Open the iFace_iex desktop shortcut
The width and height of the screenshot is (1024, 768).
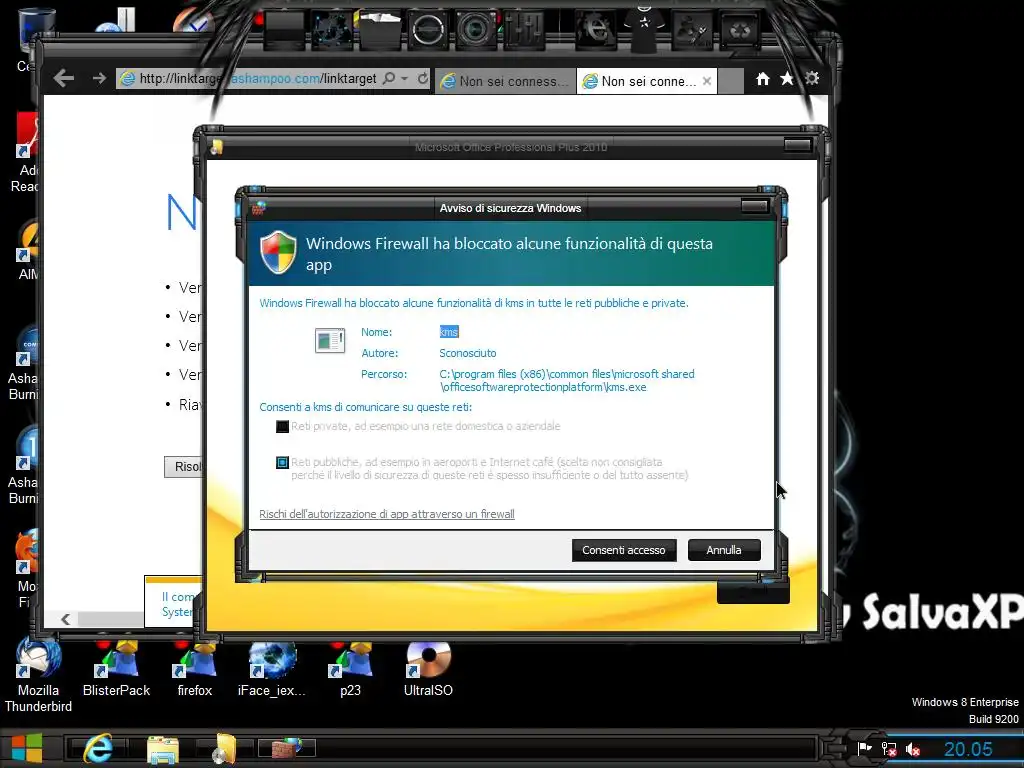pos(272,669)
